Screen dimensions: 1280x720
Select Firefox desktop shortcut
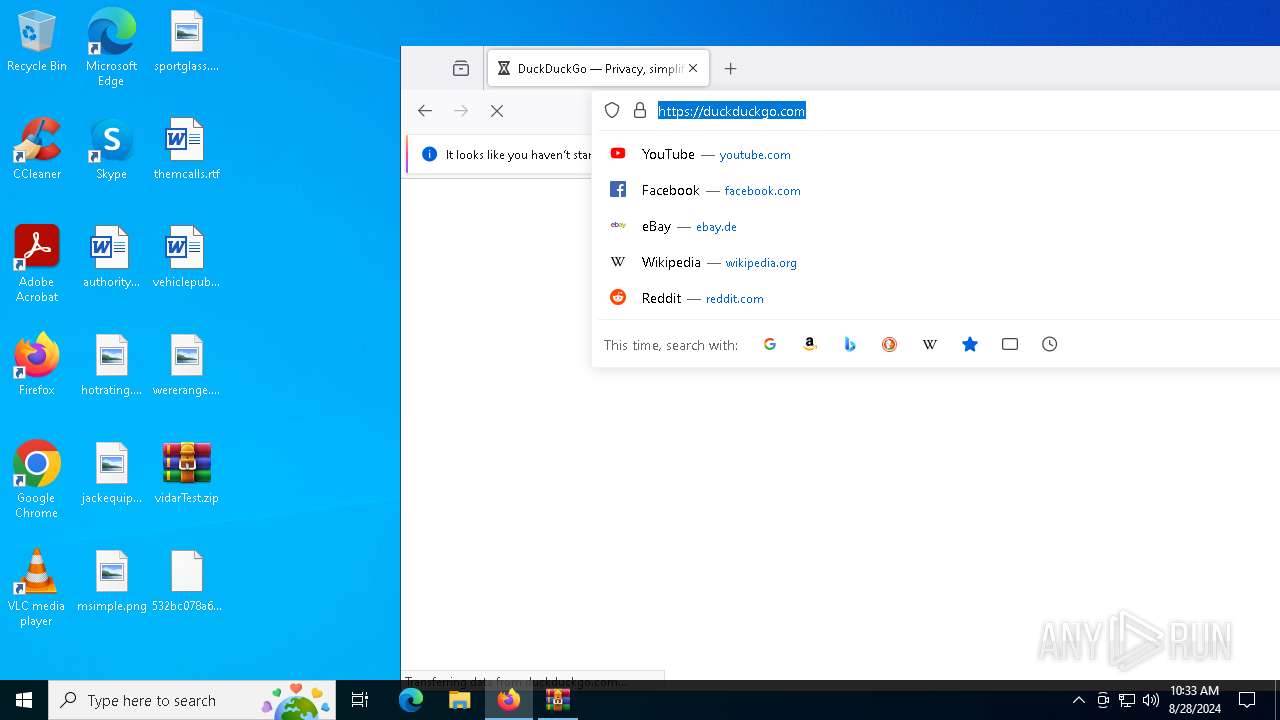pos(37,366)
